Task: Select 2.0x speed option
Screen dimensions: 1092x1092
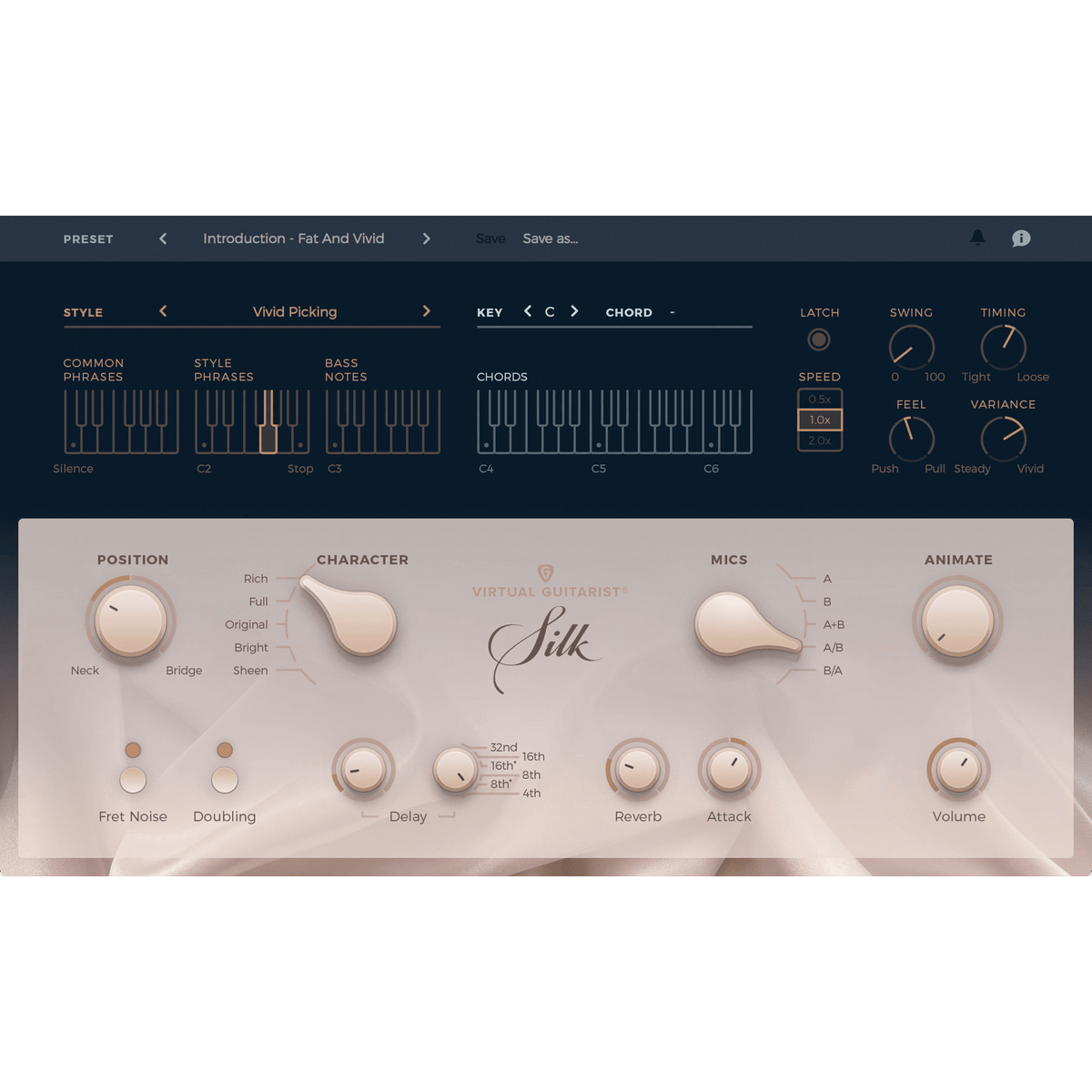Action: point(820,440)
